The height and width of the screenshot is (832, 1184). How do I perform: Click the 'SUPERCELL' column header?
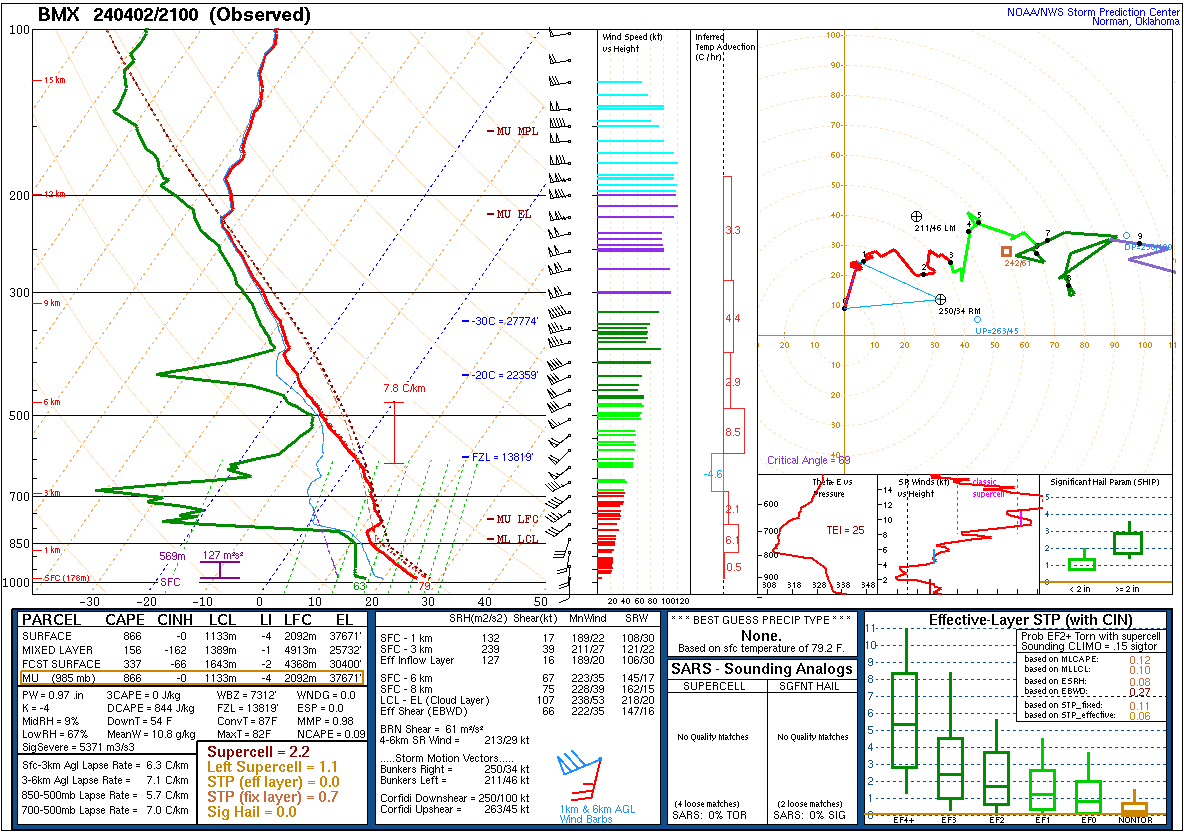pos(714,686)
